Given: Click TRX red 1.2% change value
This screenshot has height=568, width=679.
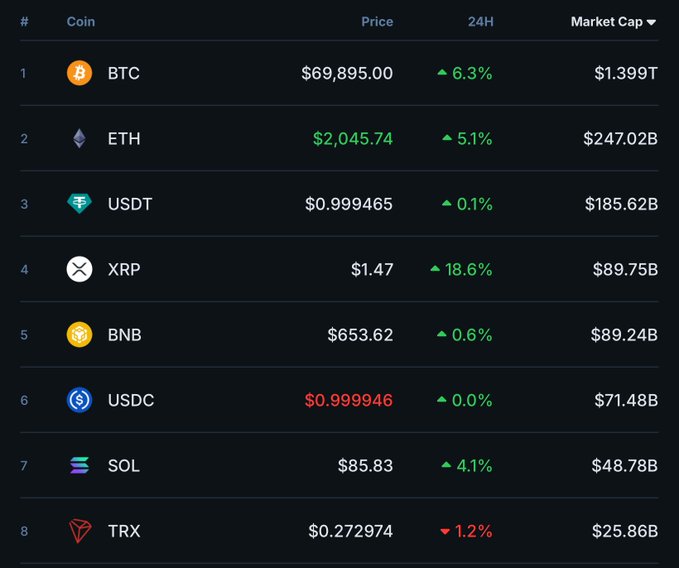Looking at the screenshot, I should (x=473, y=531).
